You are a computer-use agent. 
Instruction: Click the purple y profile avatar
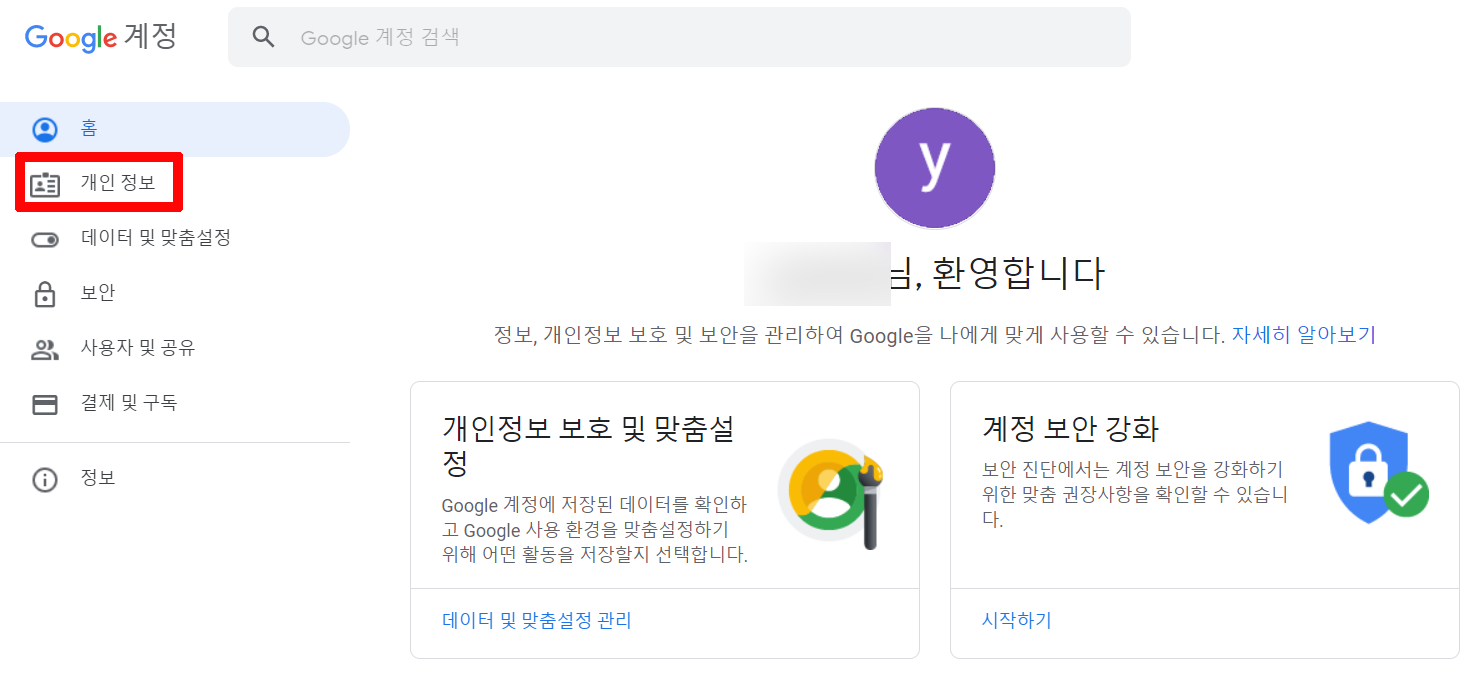click(x=934, y=168)
